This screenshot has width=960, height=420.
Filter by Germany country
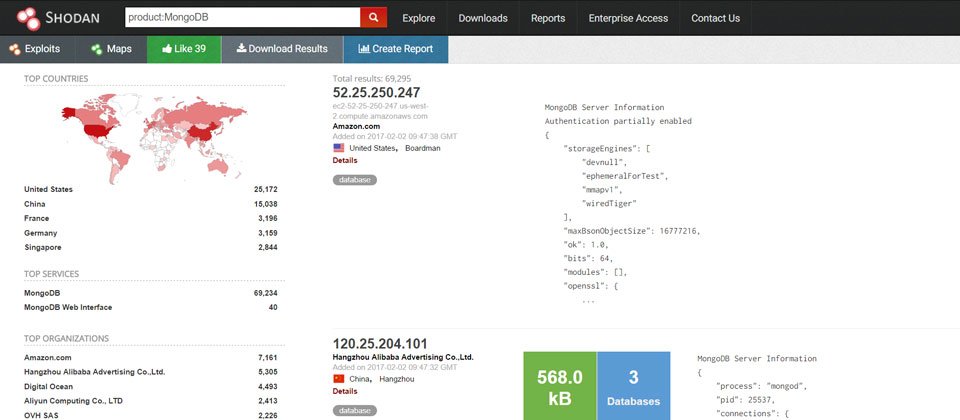click(40, 233)
